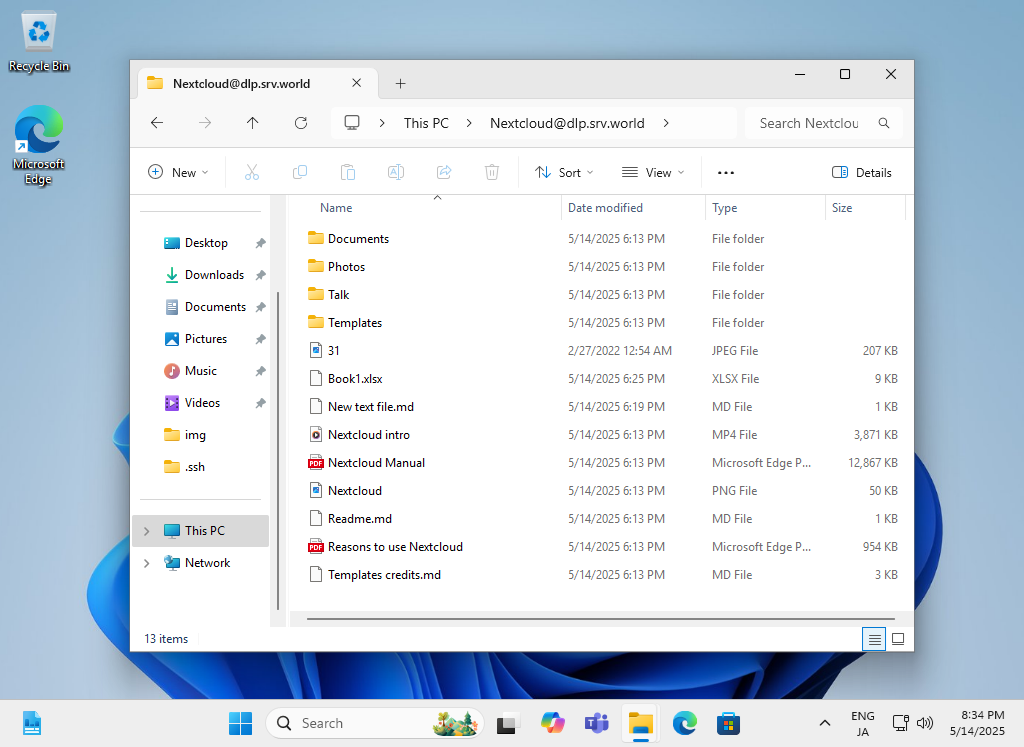This screenshot has height=747, width=1024.
Task: Open the taskbar clock and date
Action: (x=977, y=723)
